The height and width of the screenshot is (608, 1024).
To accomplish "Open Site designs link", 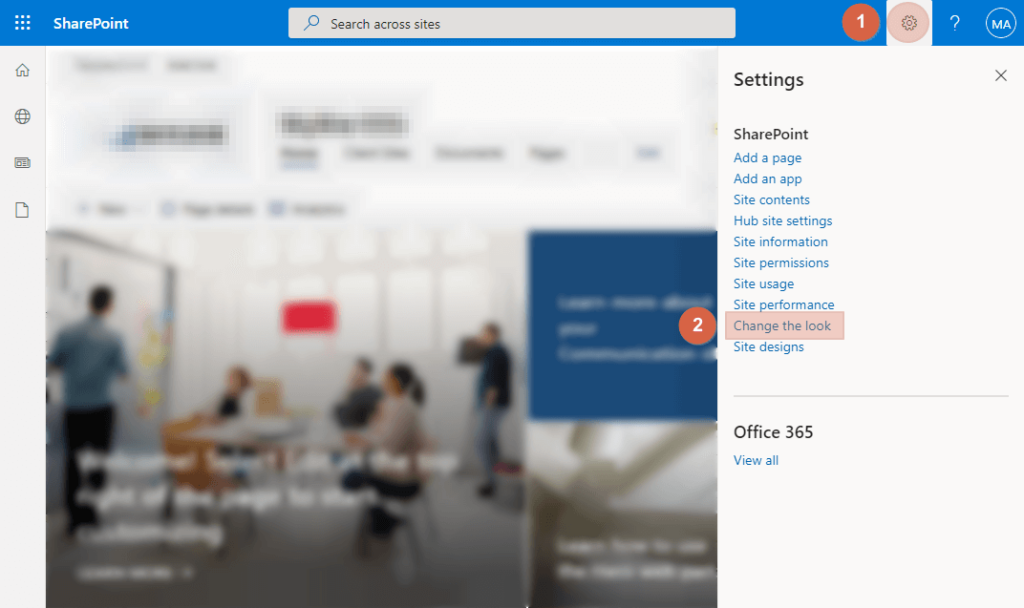I will coord(769,347).
